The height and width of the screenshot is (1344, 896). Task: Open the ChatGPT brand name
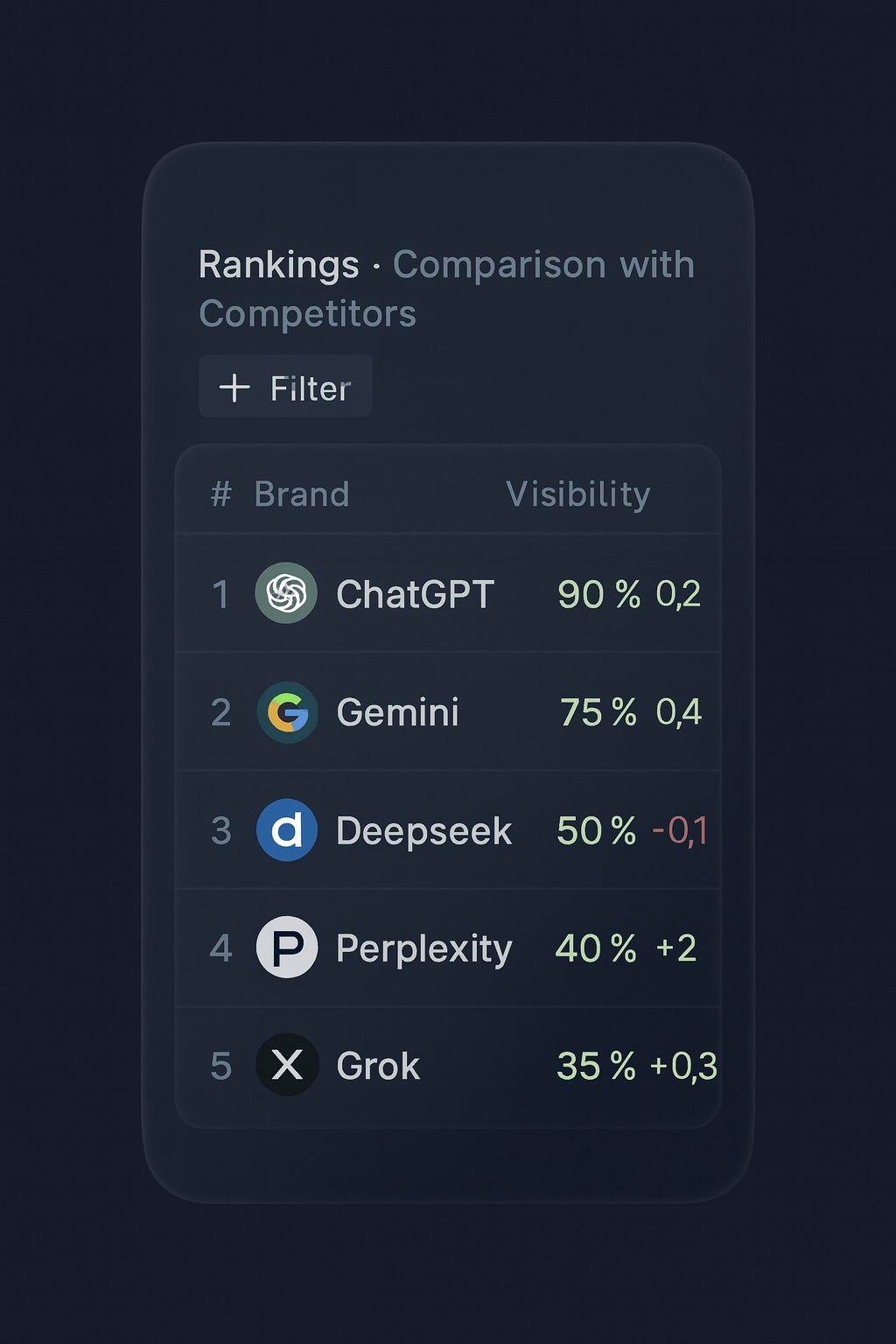tap(415, 595)
